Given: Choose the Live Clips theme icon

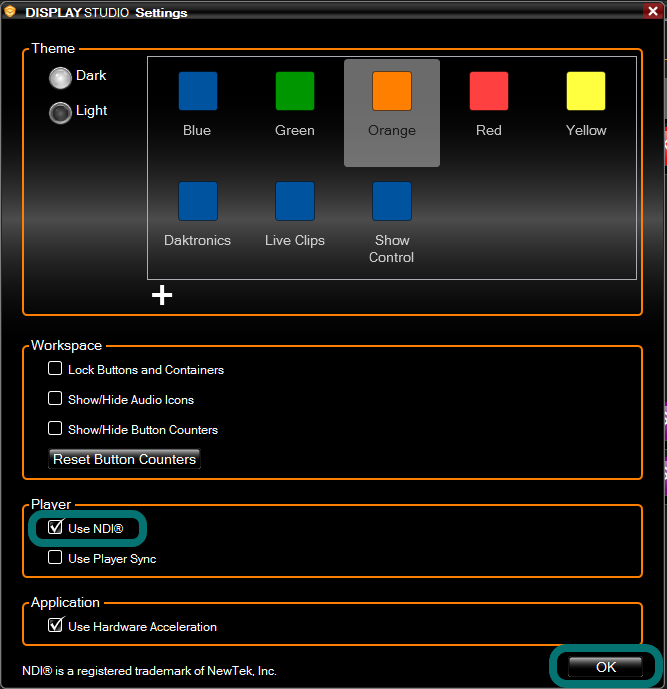Looking at the screenshot, I should click(x=295, y=201).
